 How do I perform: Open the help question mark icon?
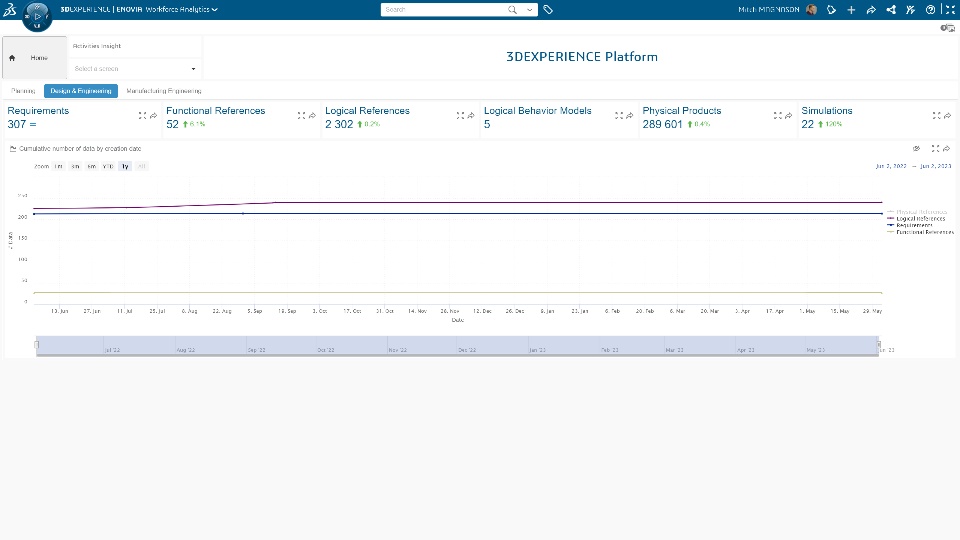coord(931,10)
